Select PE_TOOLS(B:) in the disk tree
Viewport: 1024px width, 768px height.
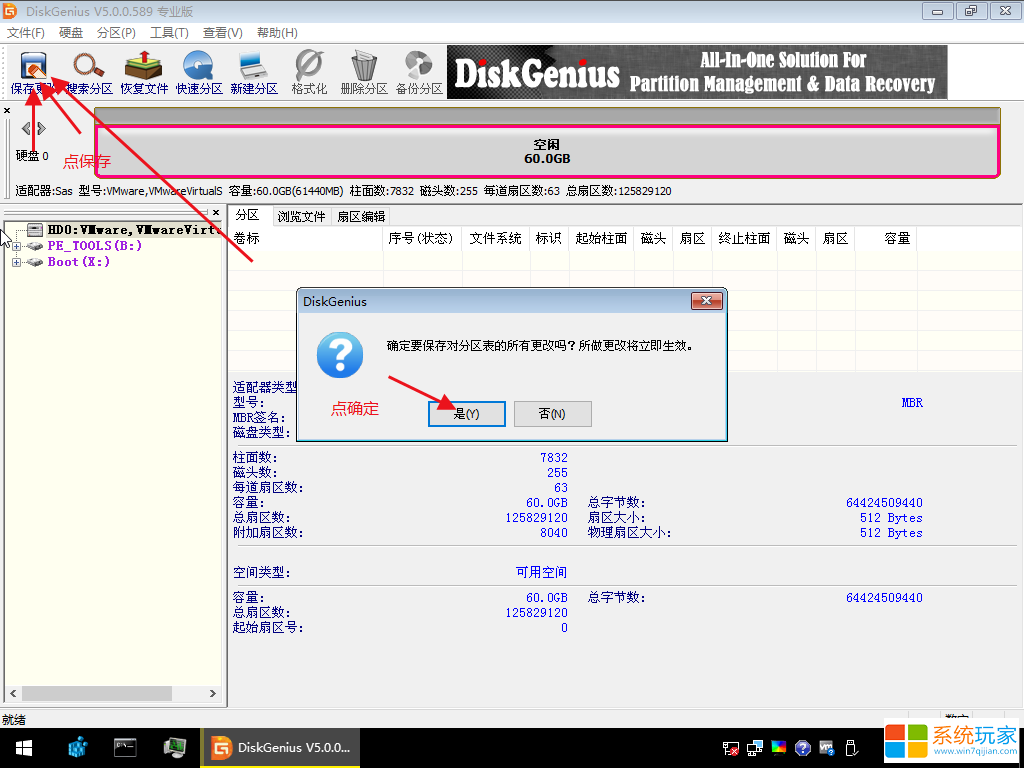pyautogui.click(x=95, y=246)
